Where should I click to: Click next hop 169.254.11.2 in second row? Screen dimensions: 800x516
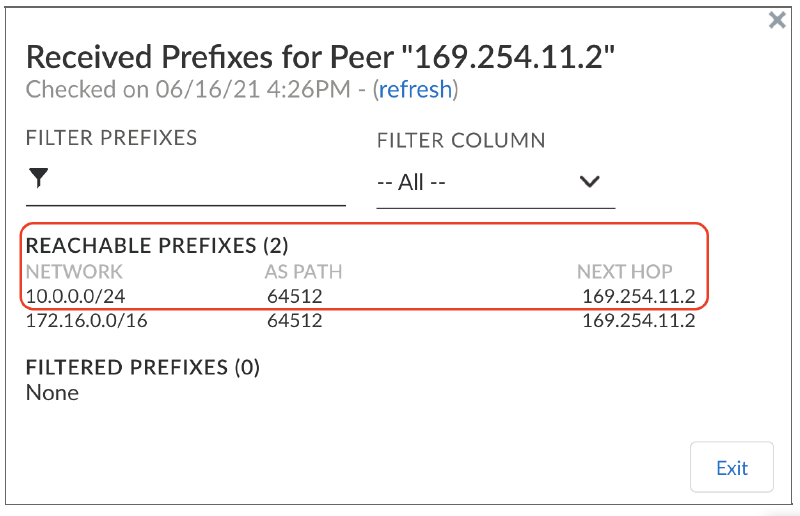tap(638, 321)
